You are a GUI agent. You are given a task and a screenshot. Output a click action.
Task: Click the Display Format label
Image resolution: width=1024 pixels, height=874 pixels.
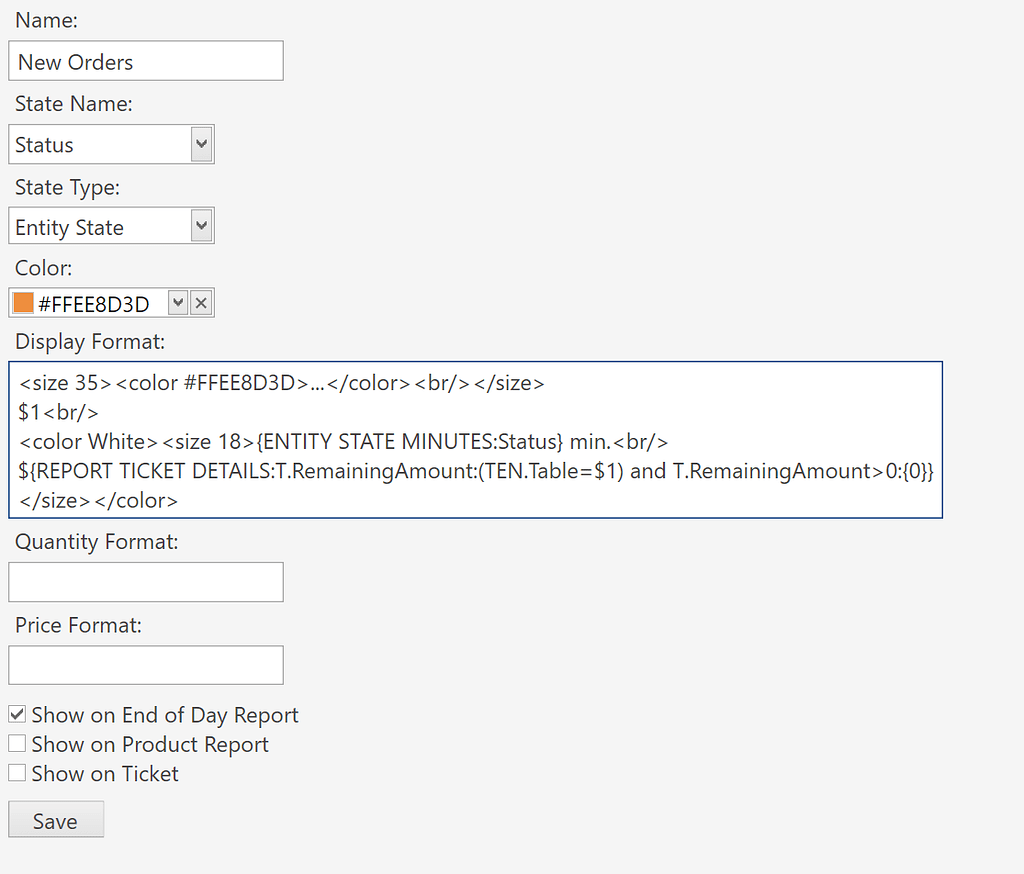[78, 341]
